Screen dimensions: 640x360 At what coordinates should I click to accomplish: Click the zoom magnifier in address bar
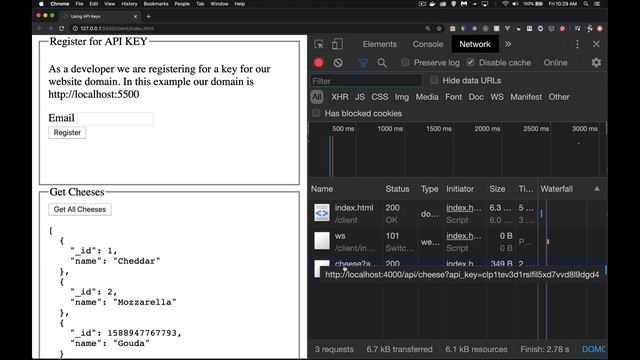tap(428, 29)
